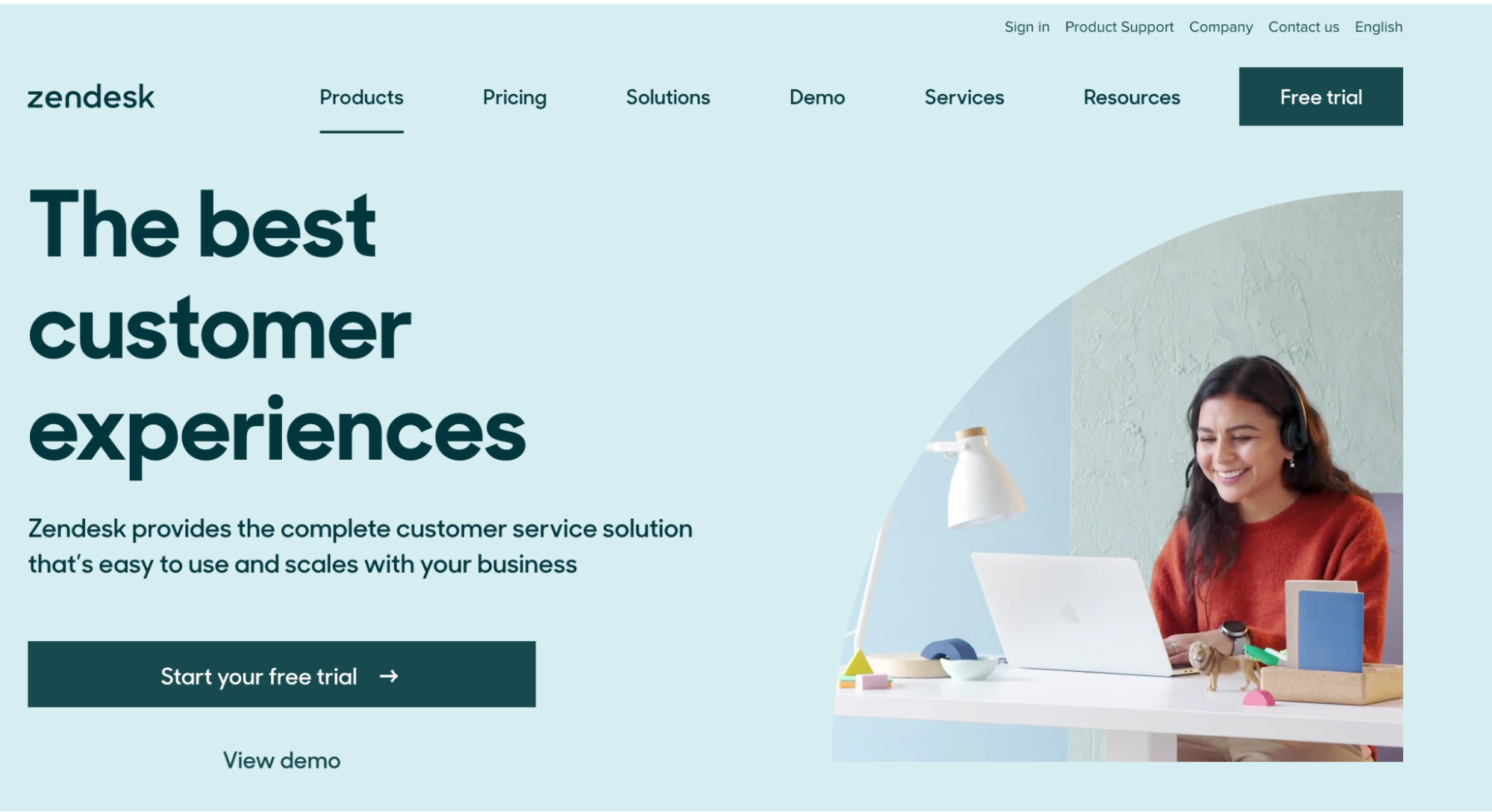Click the arrow icon inside free trial button
The image size is (1492, 812).
coord(391,676)
